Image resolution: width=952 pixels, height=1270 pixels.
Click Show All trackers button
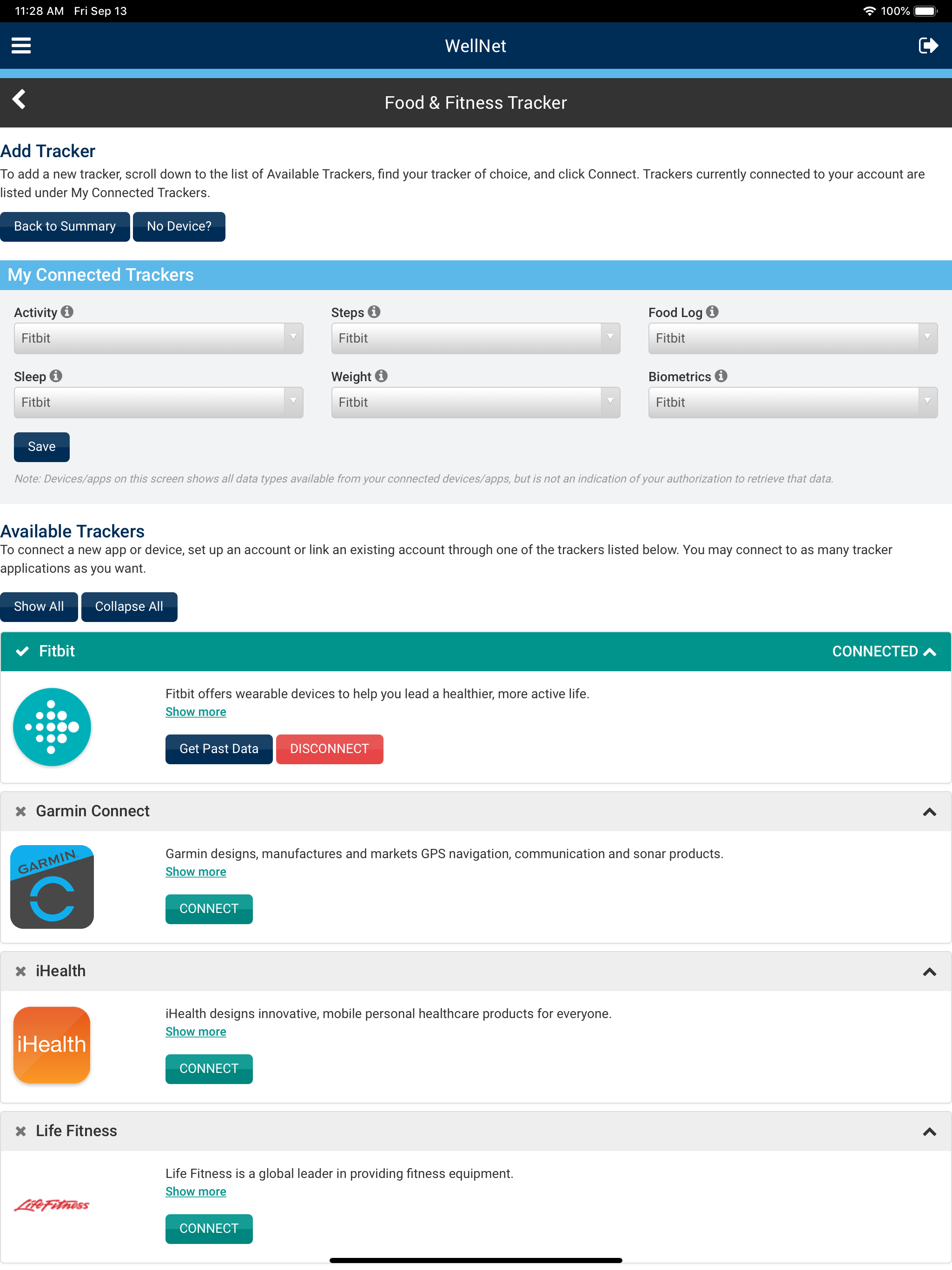39,607
